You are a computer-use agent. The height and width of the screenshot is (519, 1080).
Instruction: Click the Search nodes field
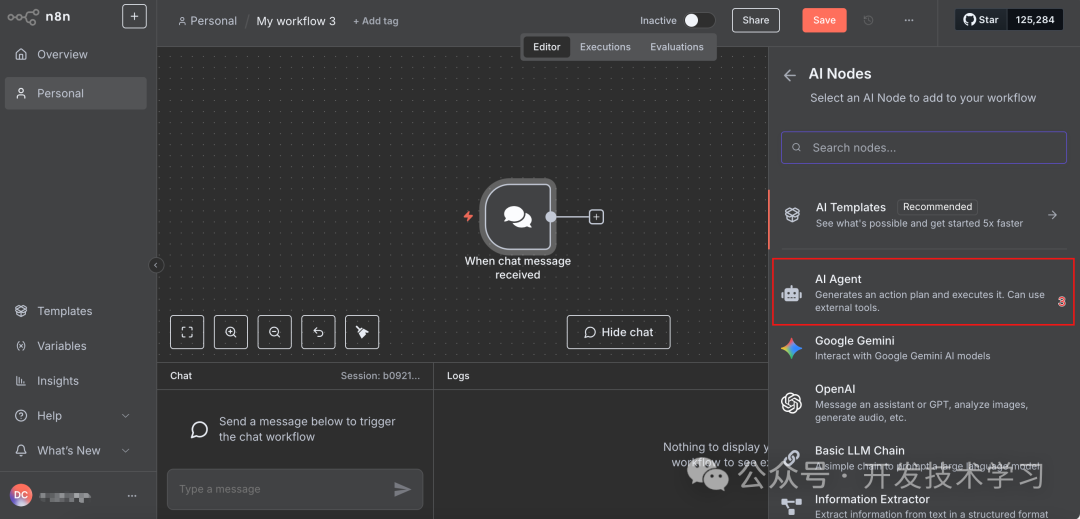924,147
